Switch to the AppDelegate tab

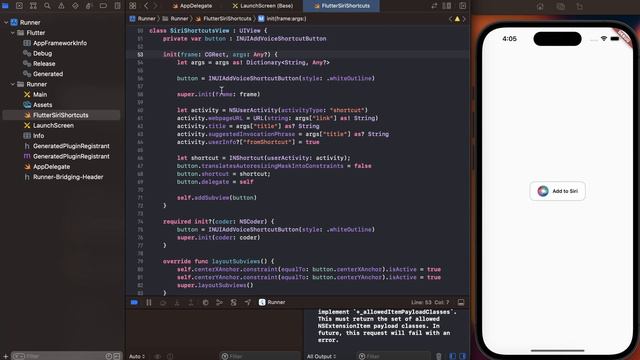[192, 6]
